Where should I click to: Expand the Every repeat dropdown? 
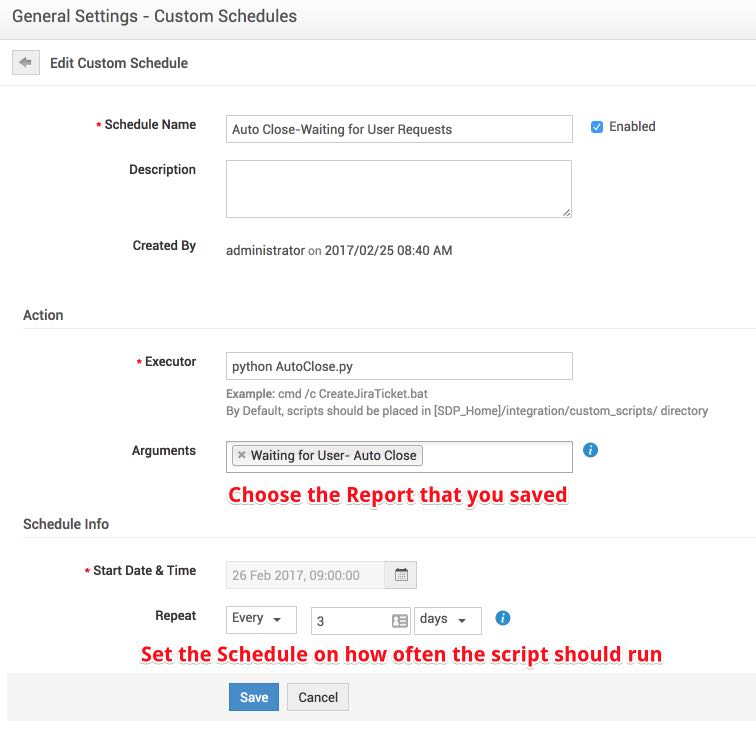tap(261, 619)
